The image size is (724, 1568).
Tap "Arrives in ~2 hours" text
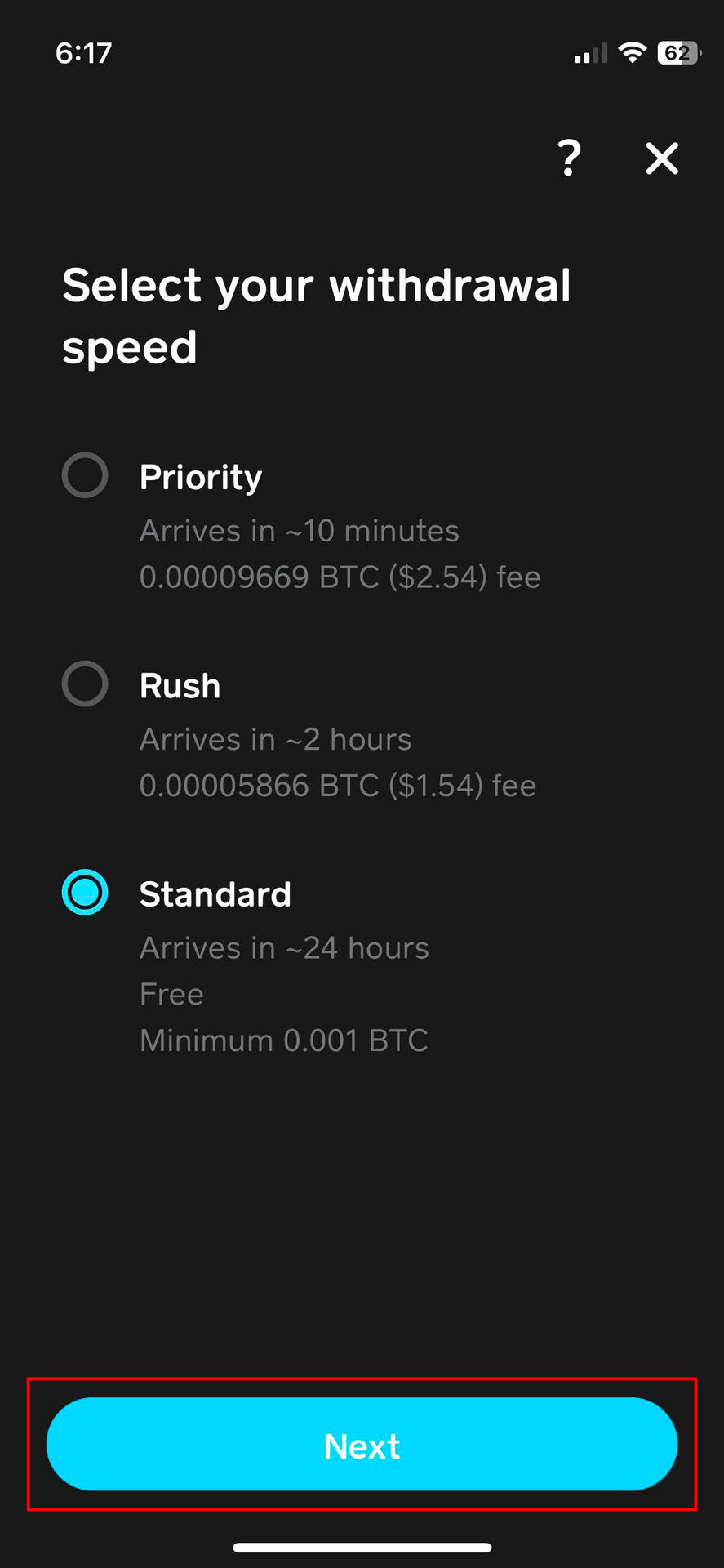(276, 740)
